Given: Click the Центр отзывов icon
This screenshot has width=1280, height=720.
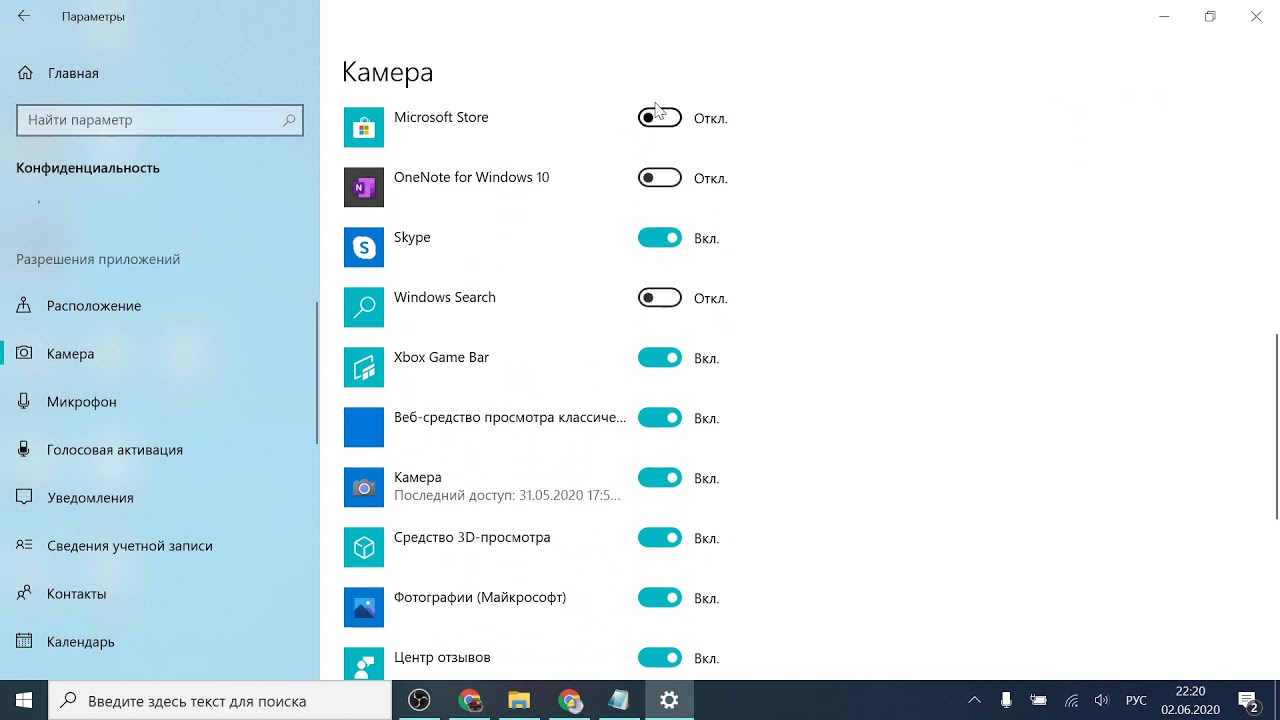Looking at the screenshot, I should [x=364, y=664].
